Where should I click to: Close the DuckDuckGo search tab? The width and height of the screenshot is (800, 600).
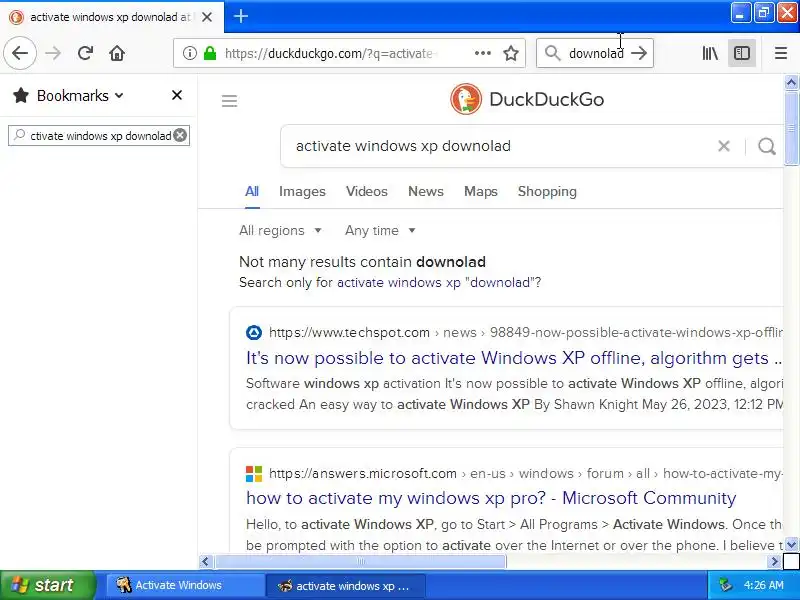[207, 17]
